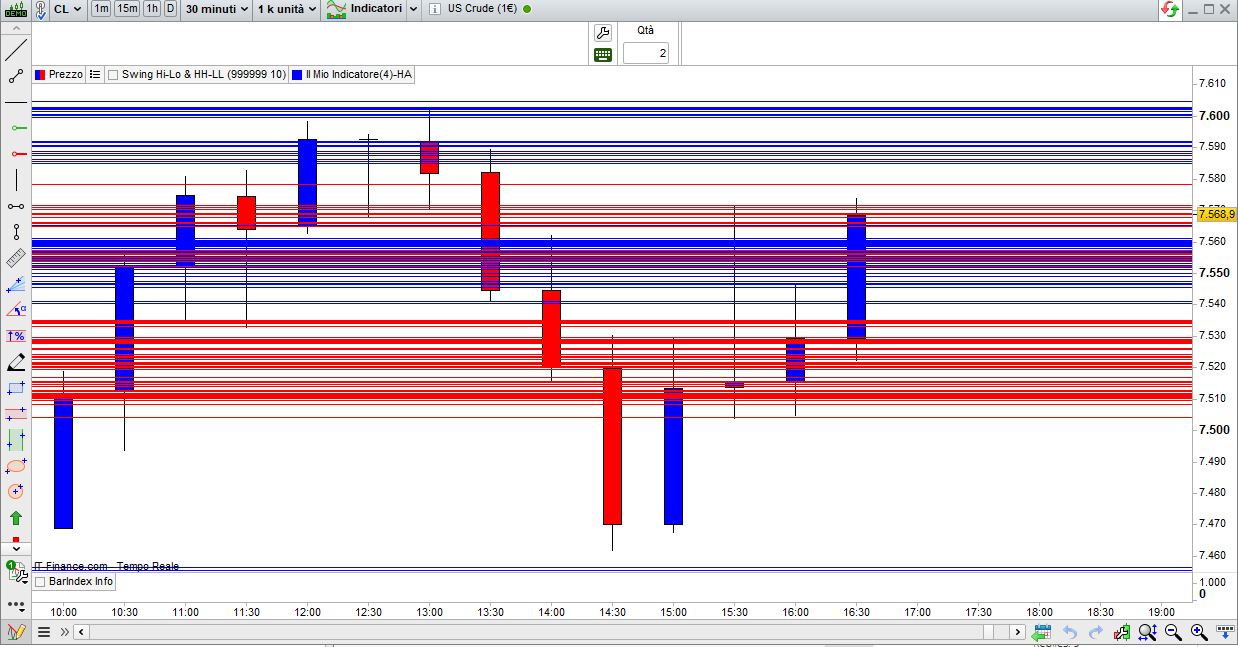The image size is (1238, 647).
Task: Open drawing objects settings icon
Action: 16,572
